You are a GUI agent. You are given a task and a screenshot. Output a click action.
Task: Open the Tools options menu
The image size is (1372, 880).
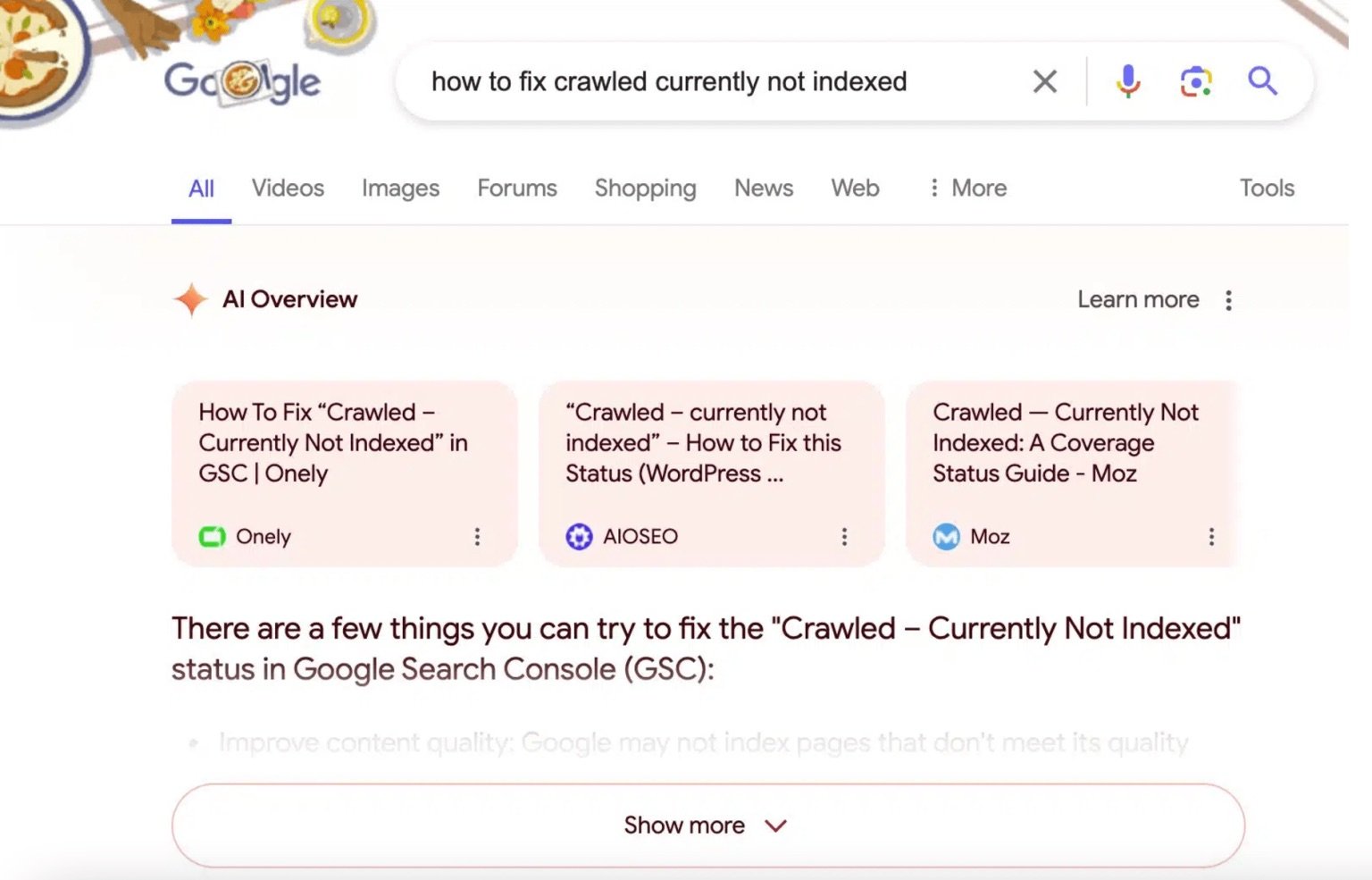[x=1266, y=188]
